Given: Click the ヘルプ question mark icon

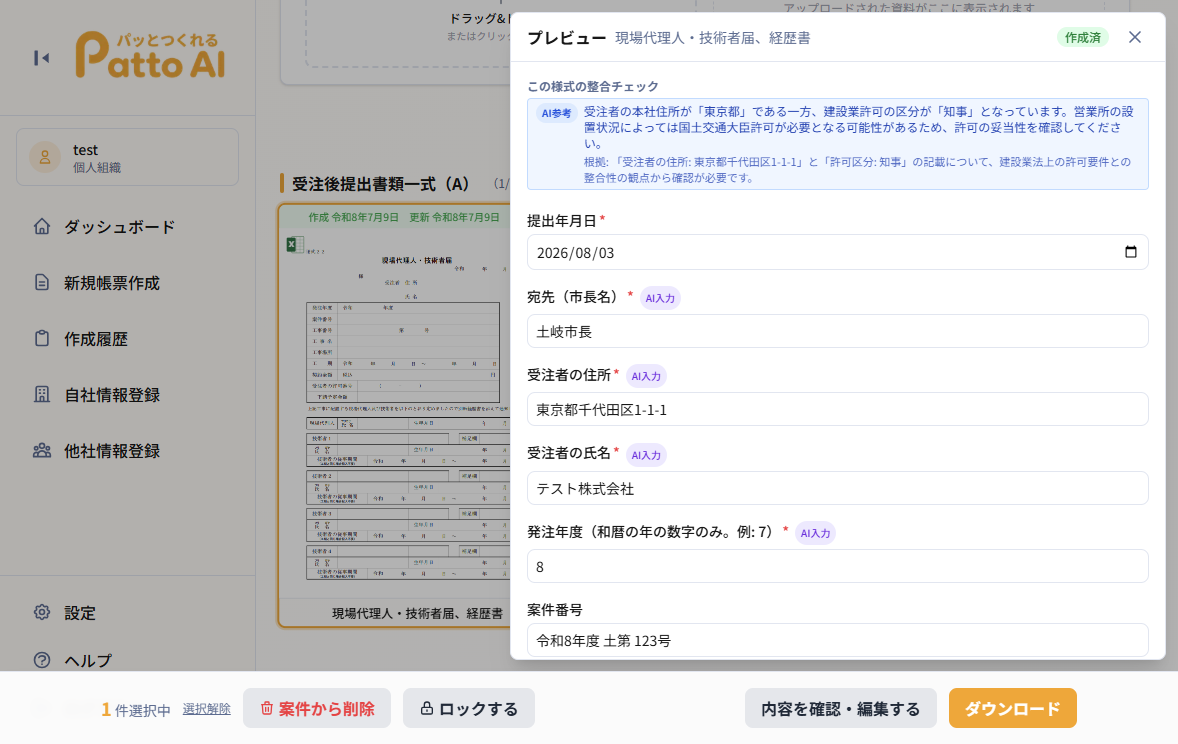Looking at the screenshot, I should point(42,660).
